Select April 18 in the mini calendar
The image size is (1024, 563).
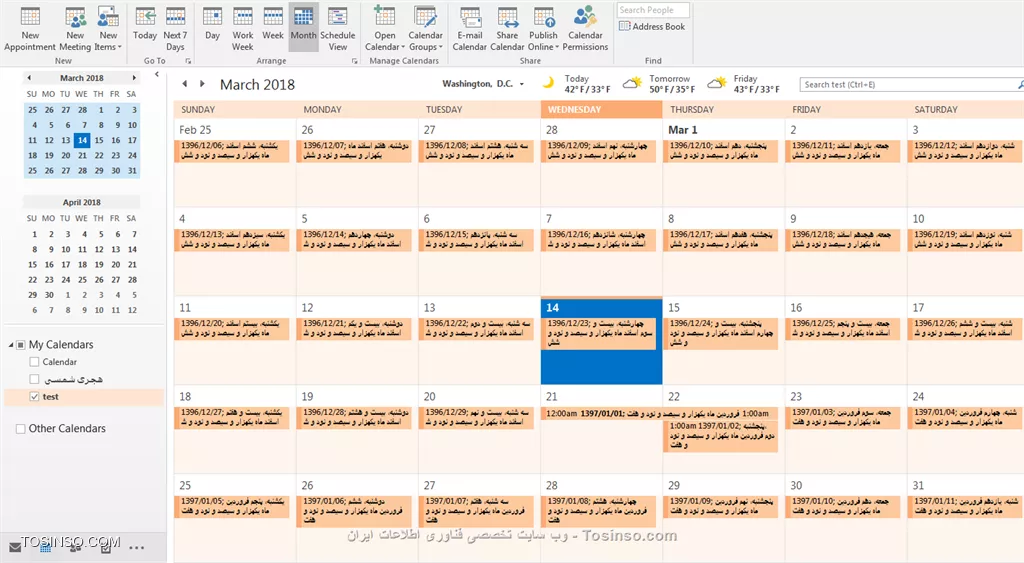click(82, 265)
